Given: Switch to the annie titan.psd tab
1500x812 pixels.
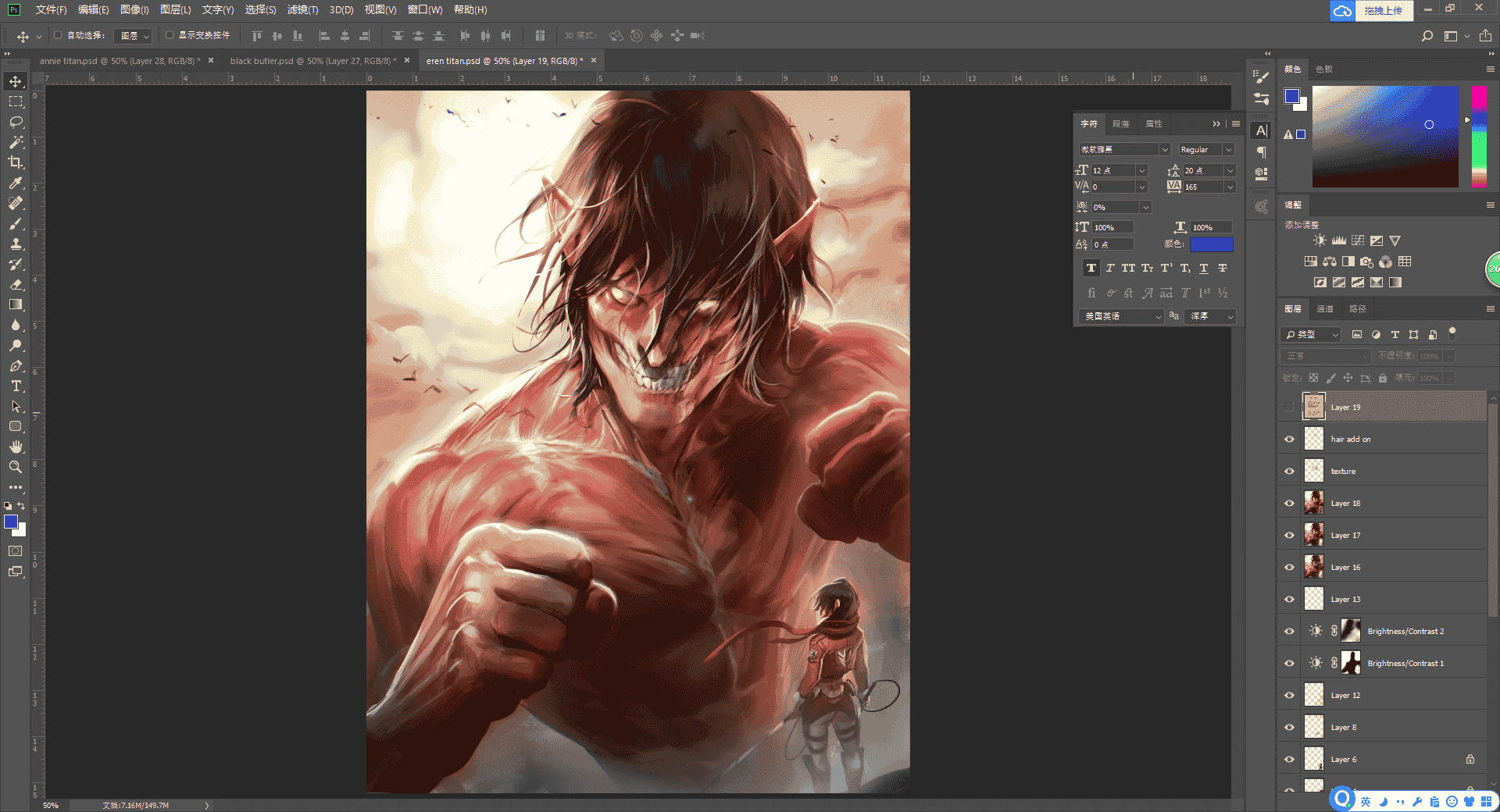Looking at the screenshot, I should point(120,61).
